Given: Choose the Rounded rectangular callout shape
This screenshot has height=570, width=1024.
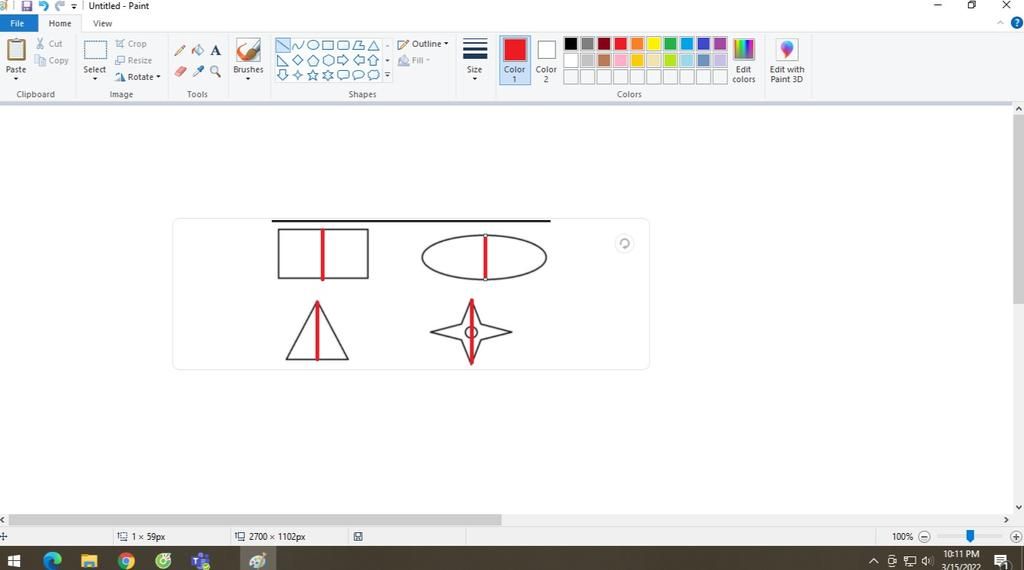Looking at the screenshot, I should tap(343, 75).
